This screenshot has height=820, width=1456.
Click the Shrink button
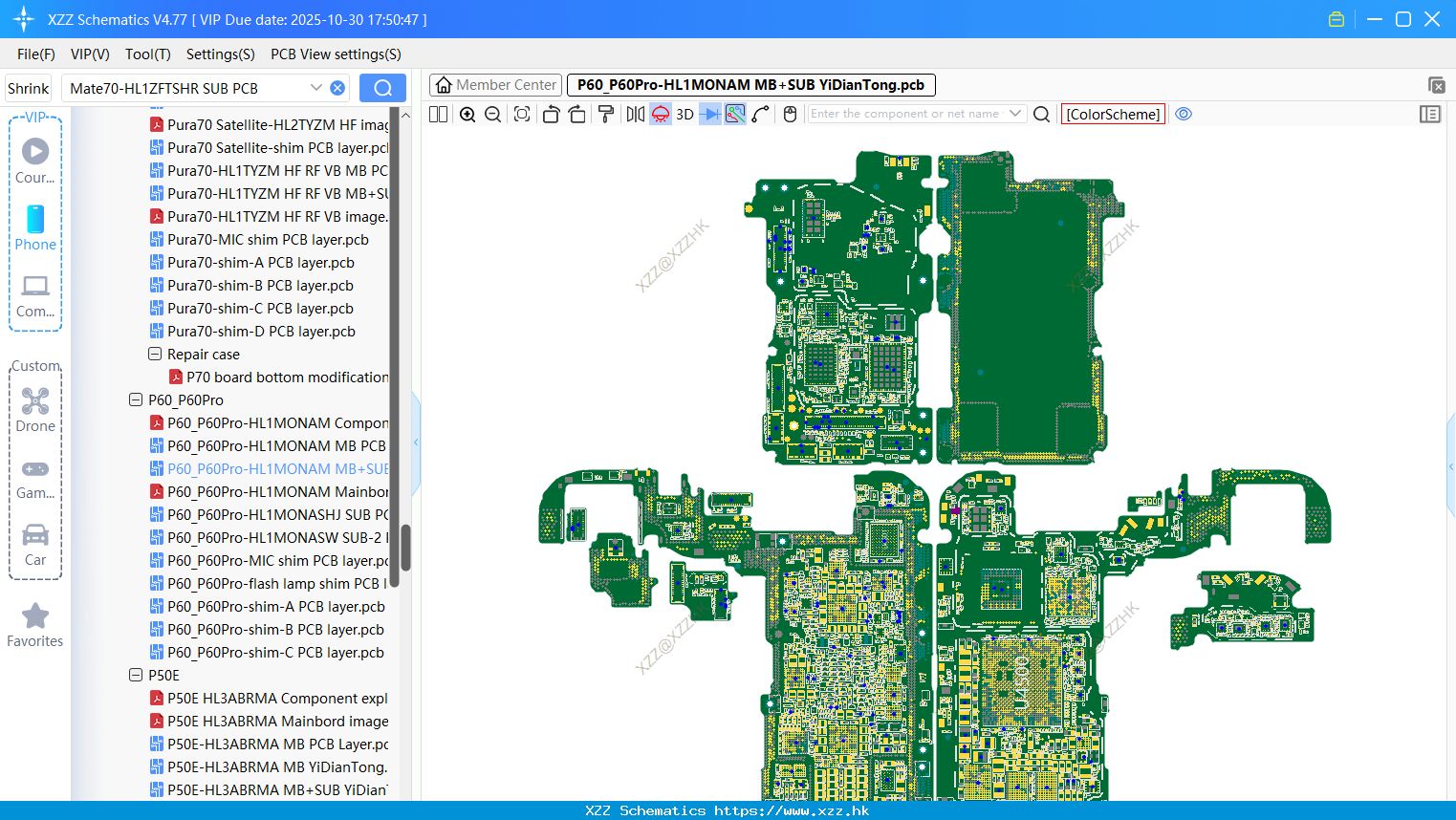(28, 88)
